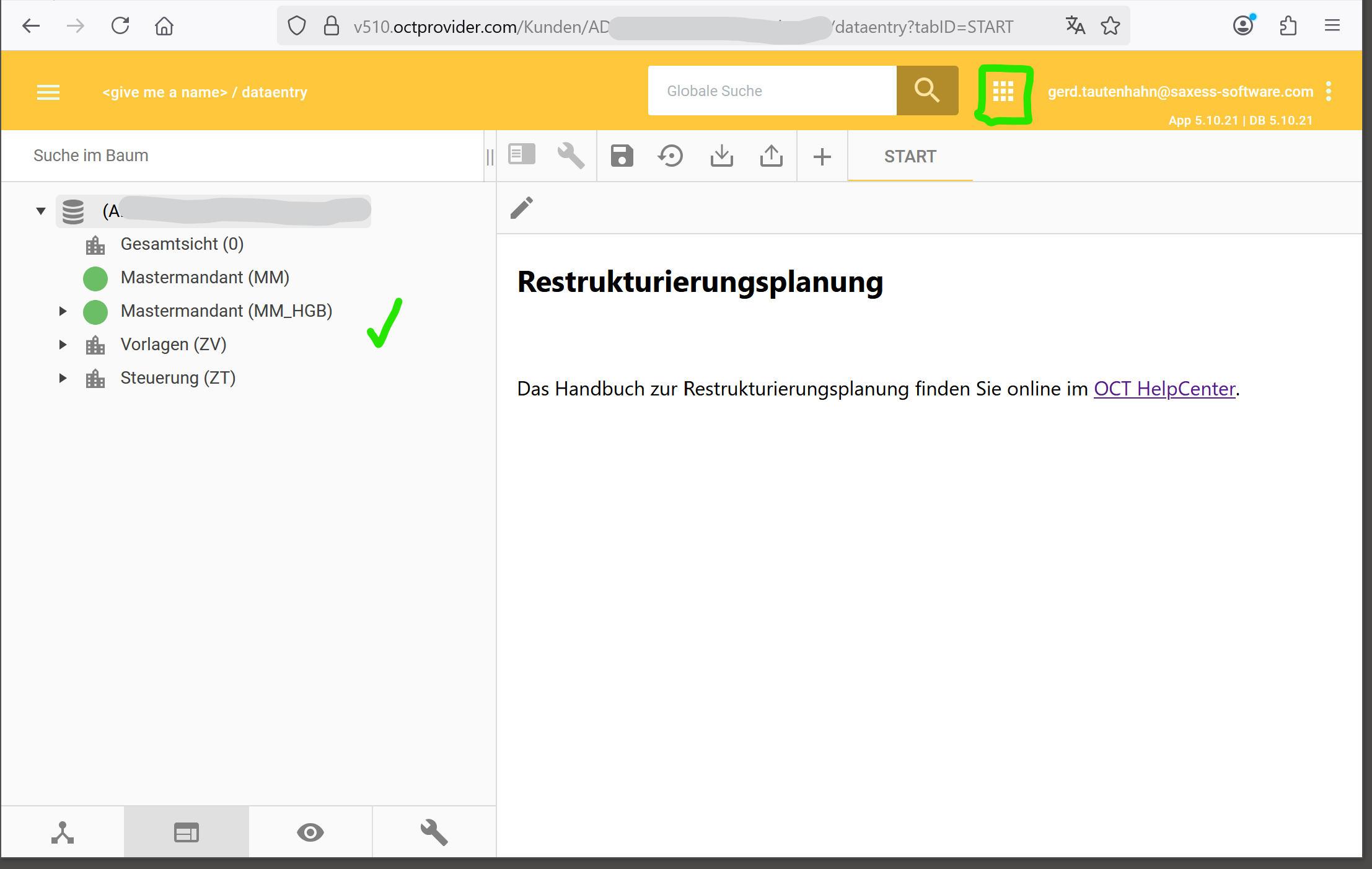Collapse the root database node

[41, 211]
